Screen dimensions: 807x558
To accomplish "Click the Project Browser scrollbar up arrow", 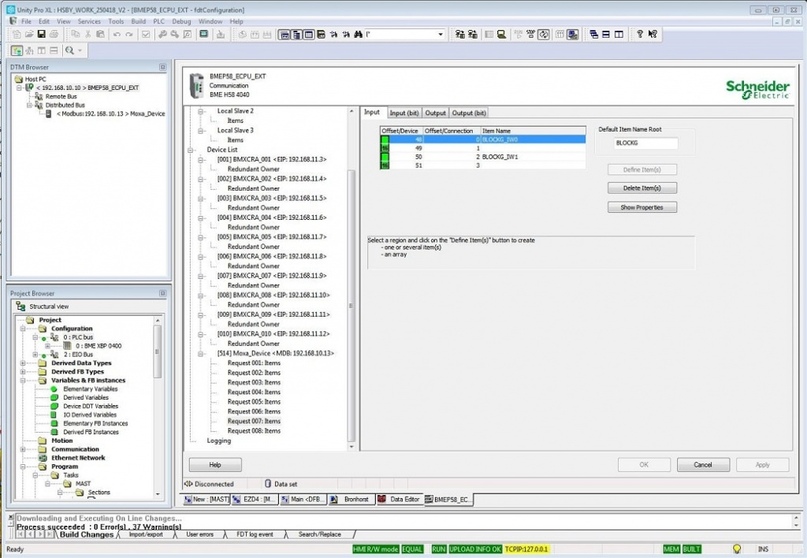I will pos(157,320).
